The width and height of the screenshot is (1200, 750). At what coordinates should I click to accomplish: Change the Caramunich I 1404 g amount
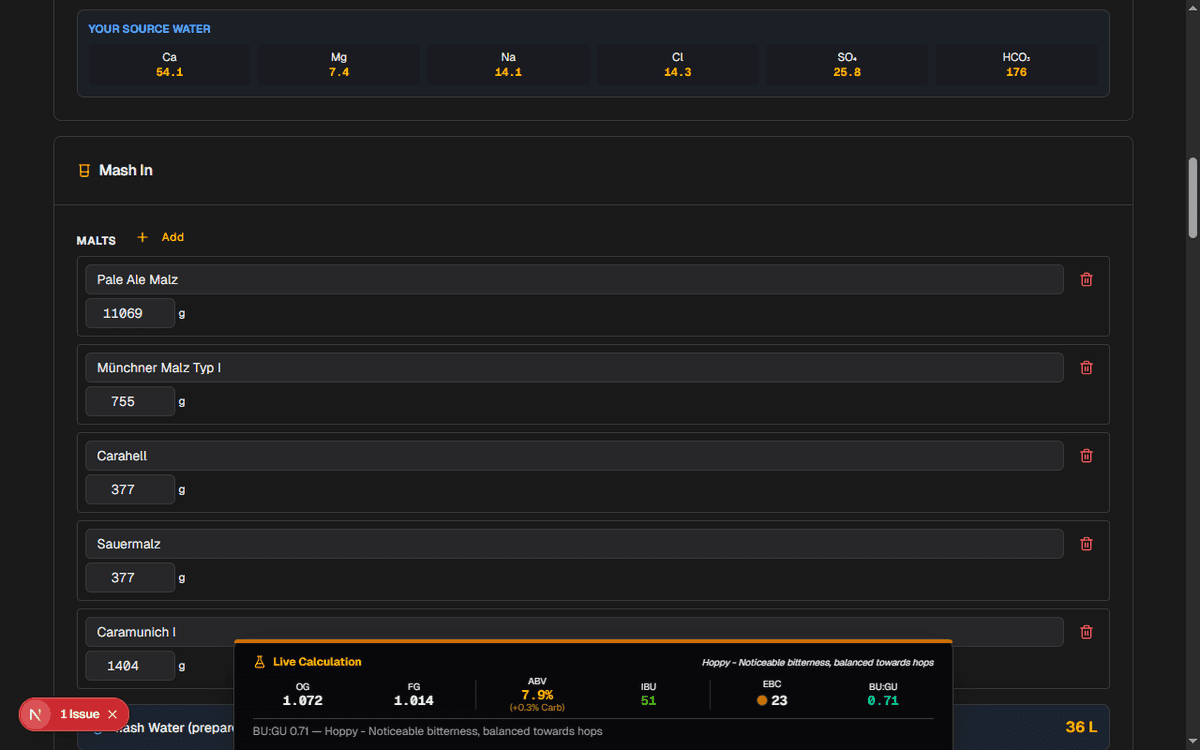coord(129,666)
